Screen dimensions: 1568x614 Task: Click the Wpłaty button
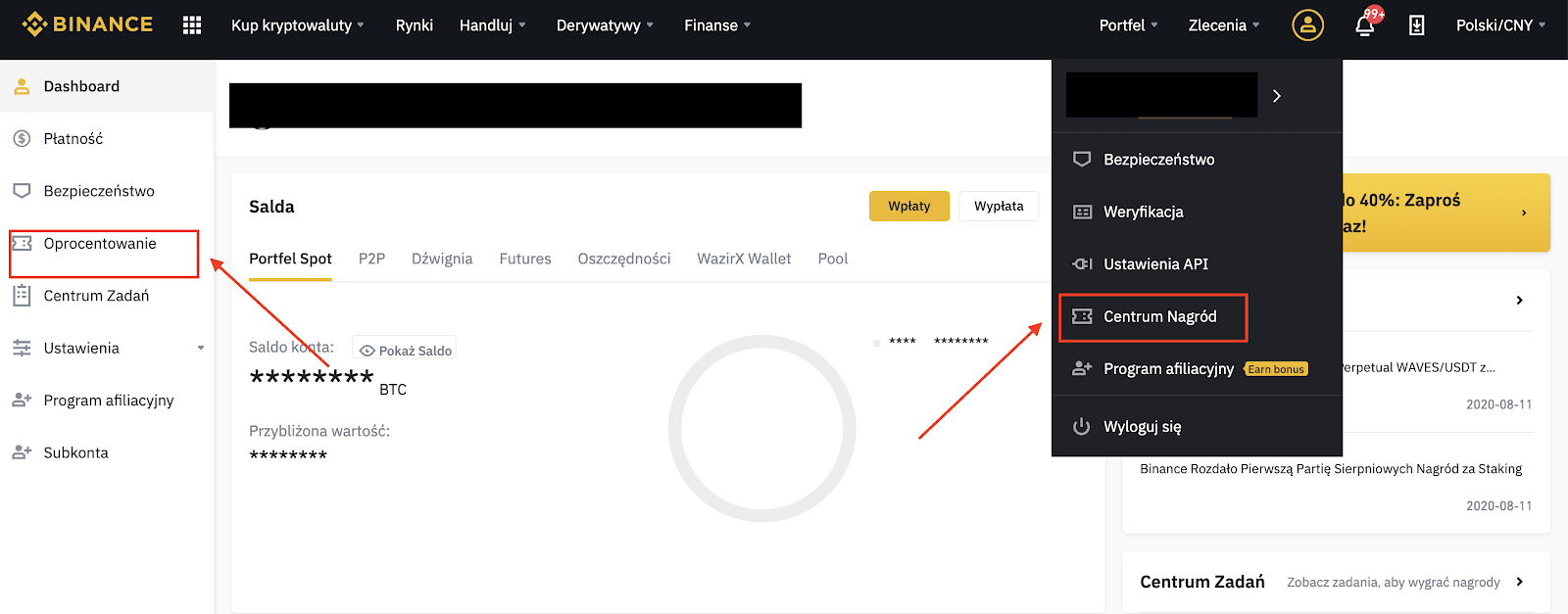[909, 207]
